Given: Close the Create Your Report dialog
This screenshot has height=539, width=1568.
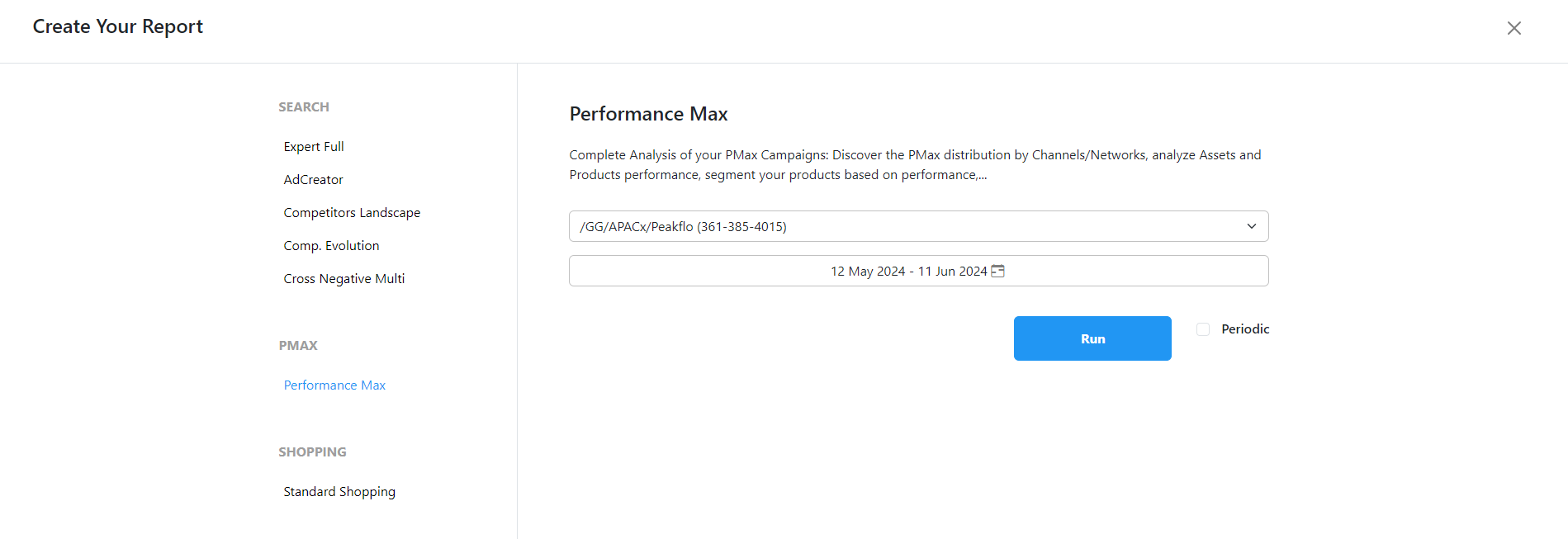Looking at the screenshot, I should (1514, 28).
